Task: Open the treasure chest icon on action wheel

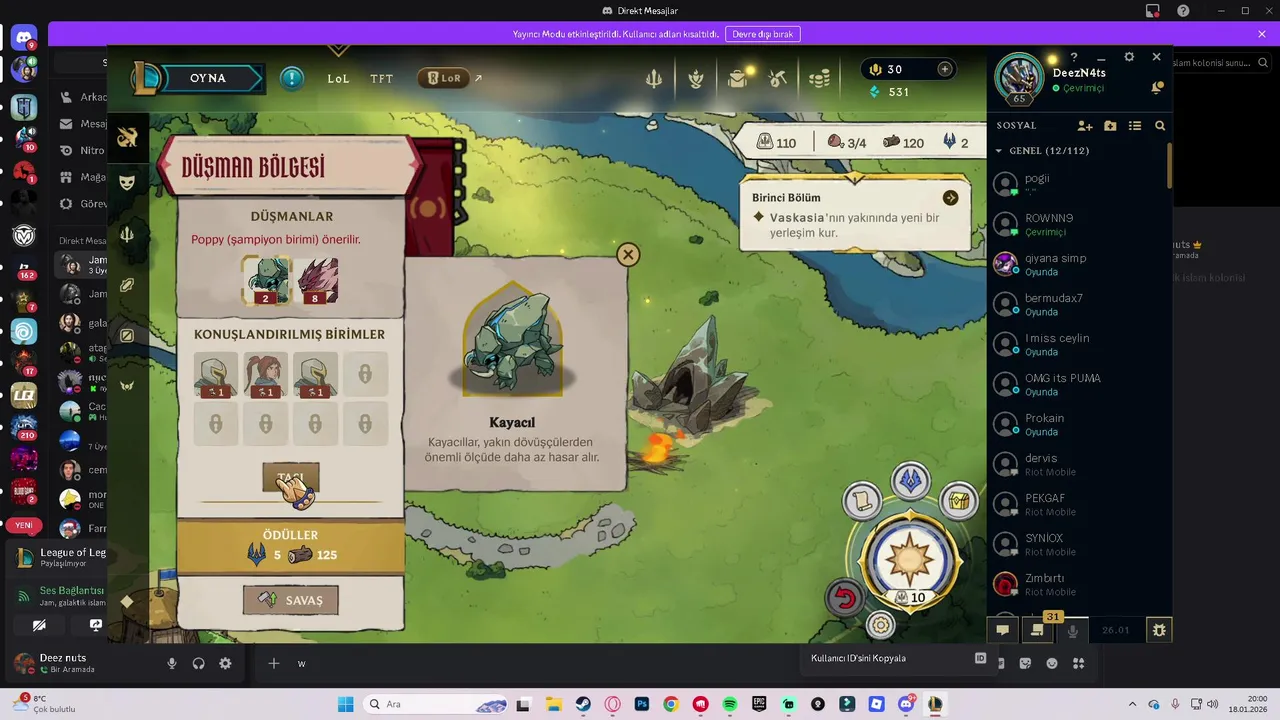Action: click(x=959, y=500)
